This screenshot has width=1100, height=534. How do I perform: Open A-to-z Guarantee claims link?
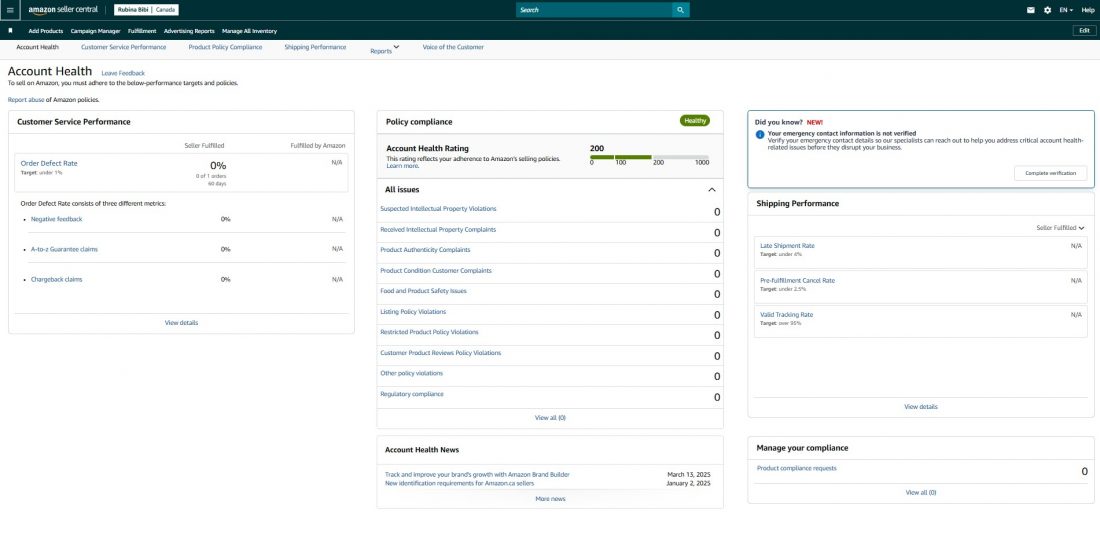coord(64,249)
